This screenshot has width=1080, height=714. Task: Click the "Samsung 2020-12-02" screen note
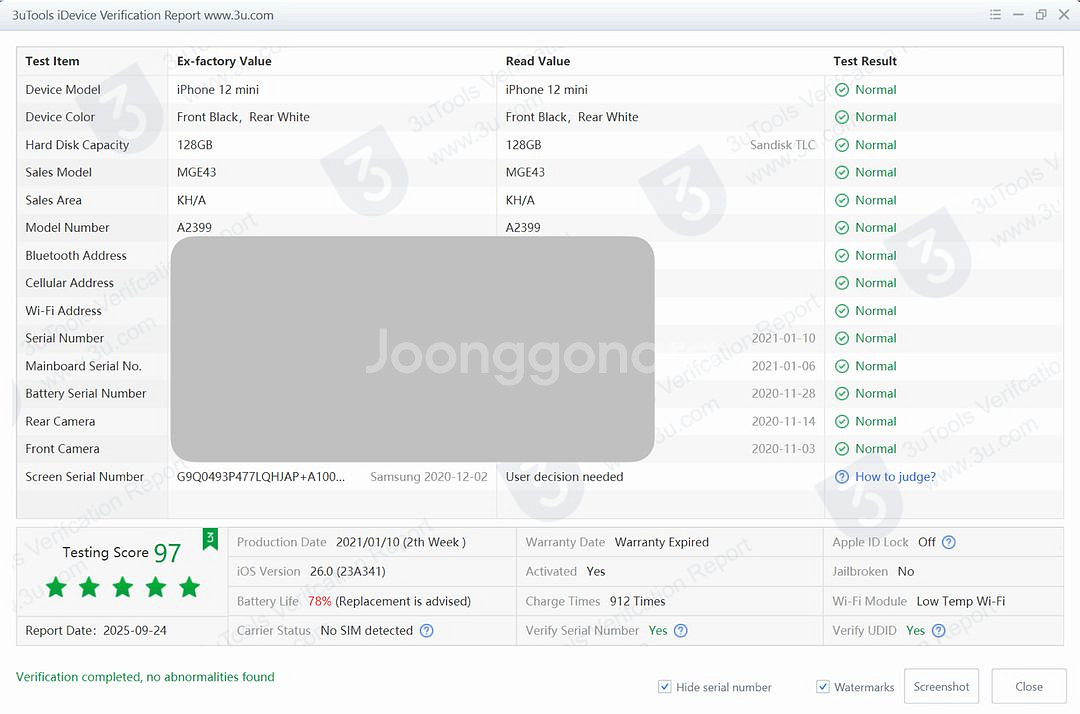point(428,476)
